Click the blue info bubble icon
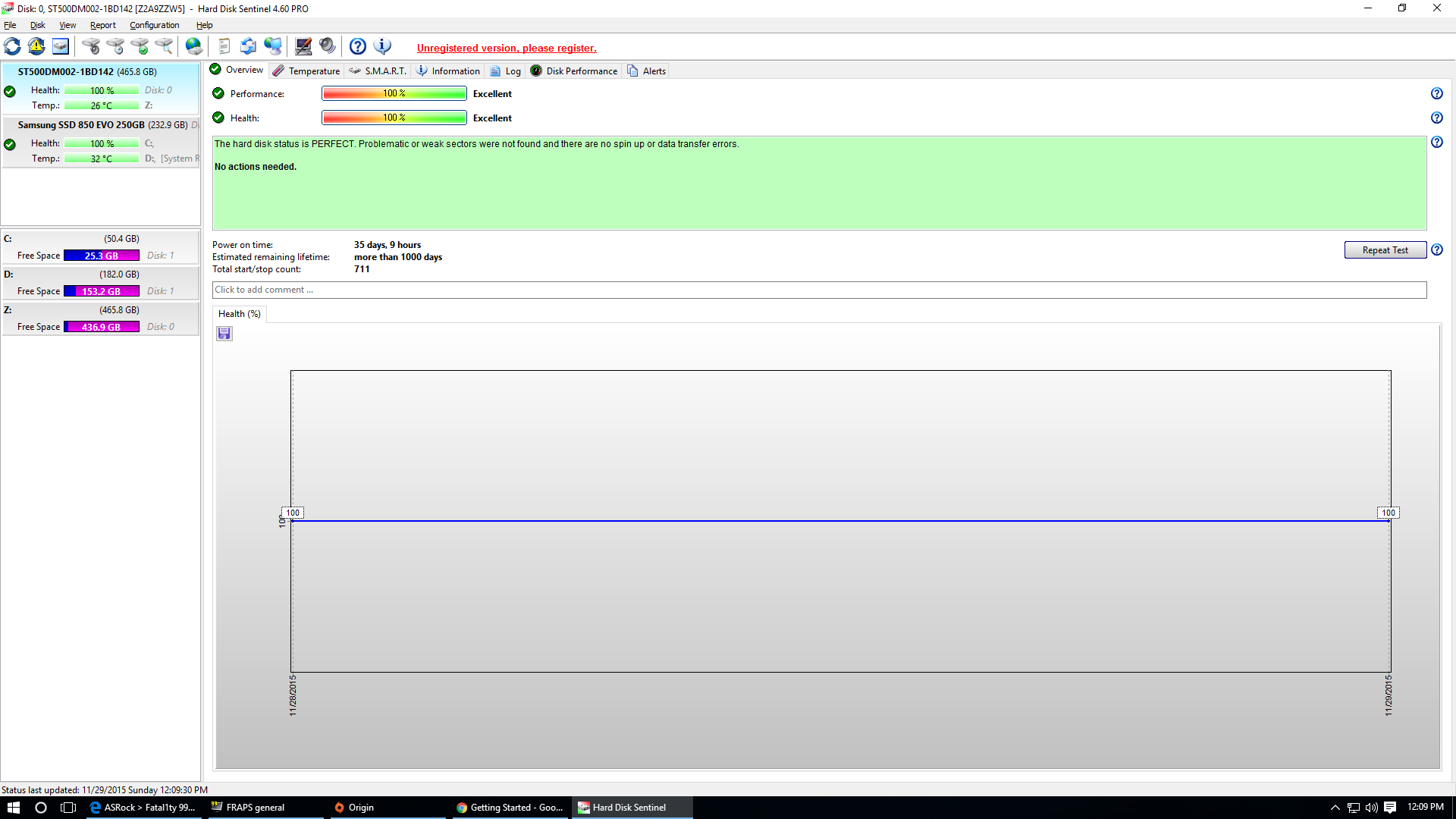Screen dimensions: 1456x819 click(x=383, y=46)
